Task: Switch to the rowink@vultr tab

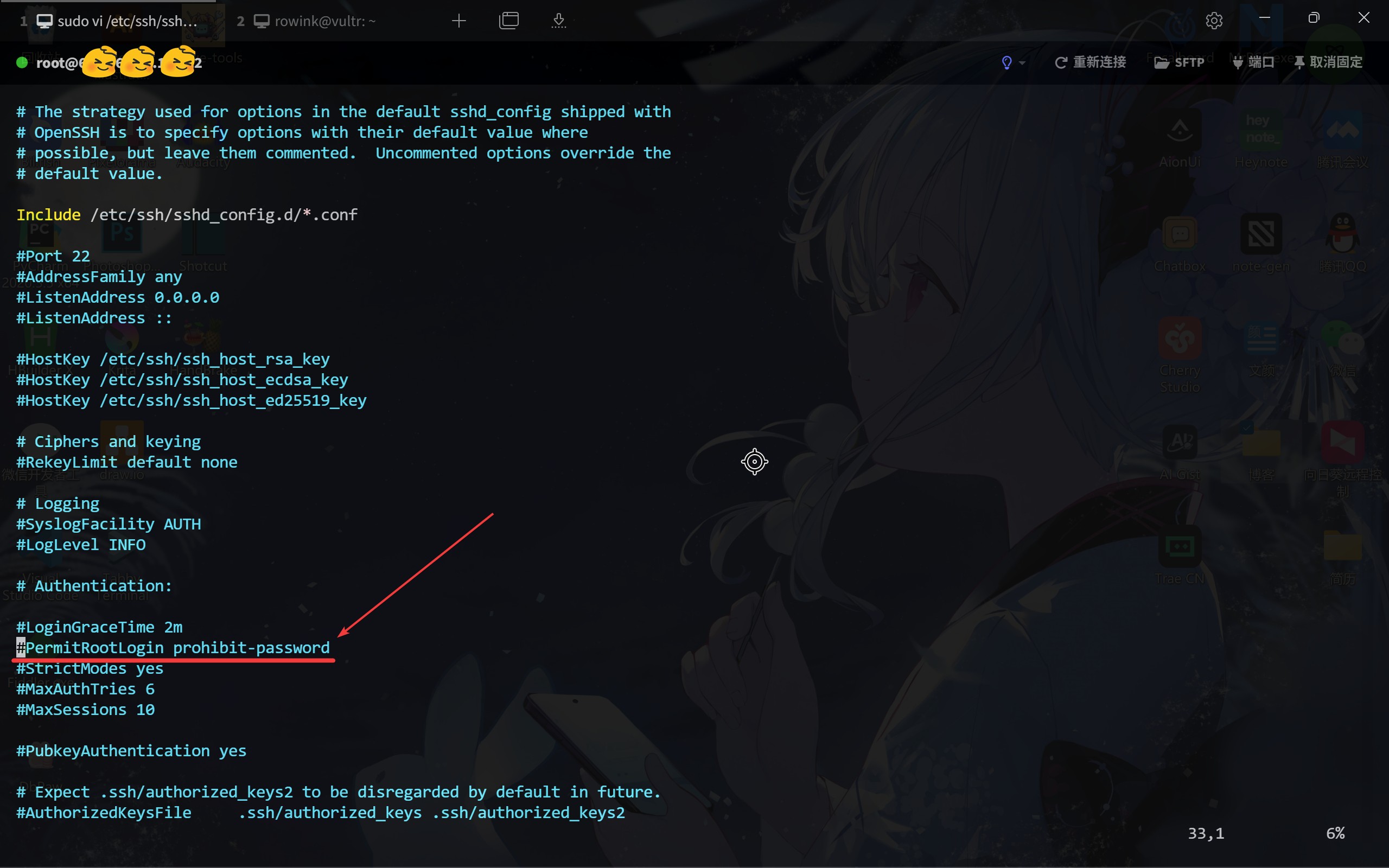Action: pyautogui.click(x=324, y=21)
